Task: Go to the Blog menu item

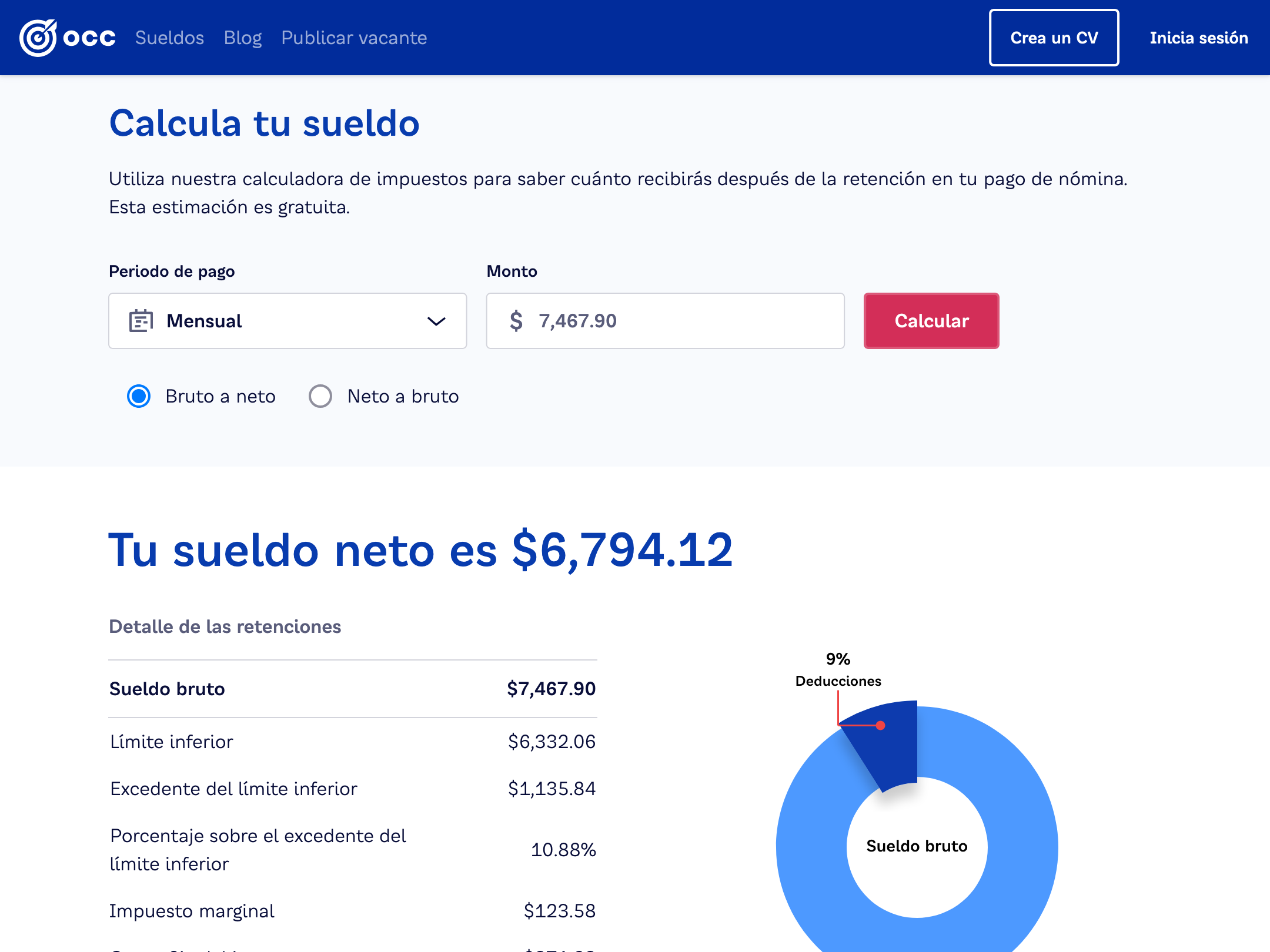Action: click(243, 38)
